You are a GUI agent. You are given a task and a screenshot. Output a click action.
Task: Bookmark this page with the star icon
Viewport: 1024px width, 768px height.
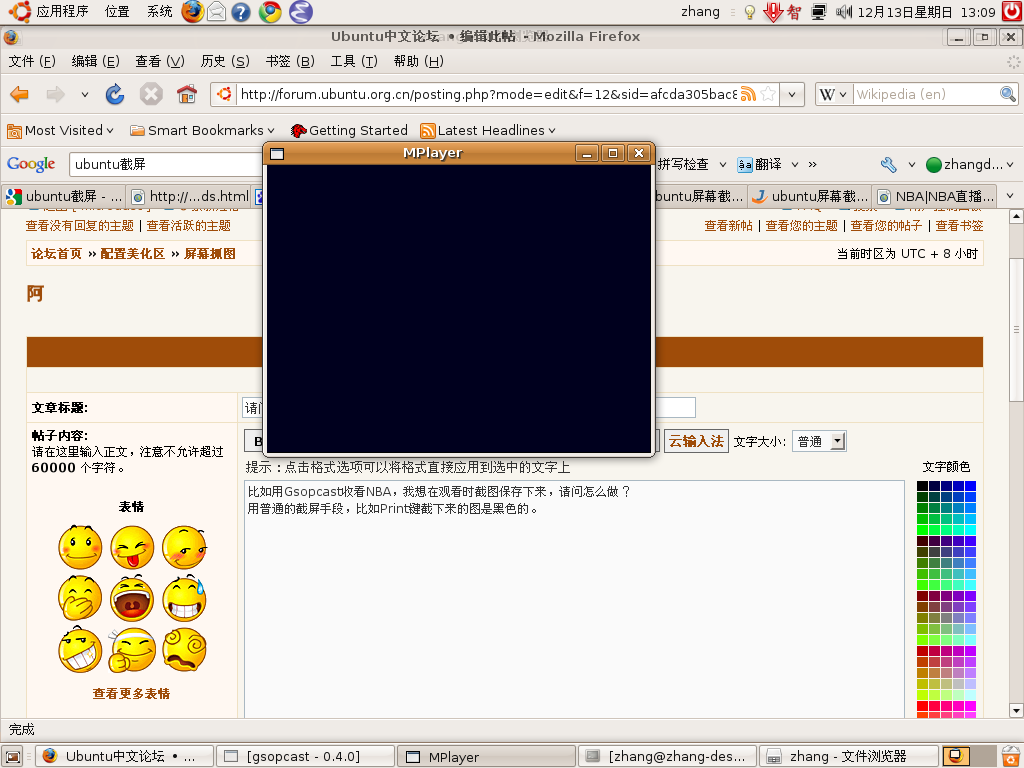tap(769, 94)
